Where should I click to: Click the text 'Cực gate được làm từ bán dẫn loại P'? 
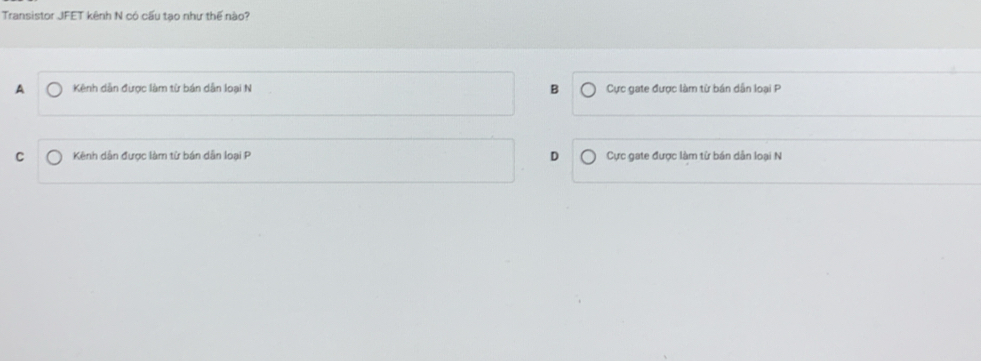pos(694,89)
